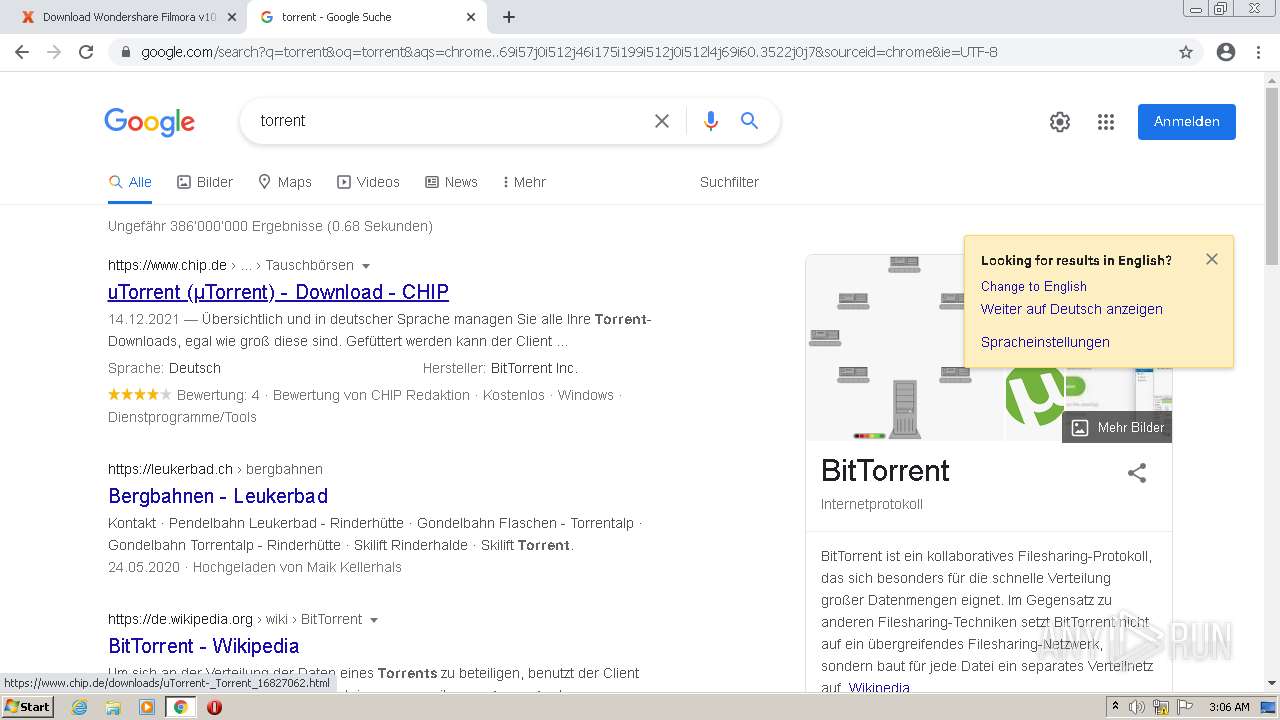Open Mehr Bilder in knowledge panel
This screenshot has height=720, width=1280.
click(1117, 427)
